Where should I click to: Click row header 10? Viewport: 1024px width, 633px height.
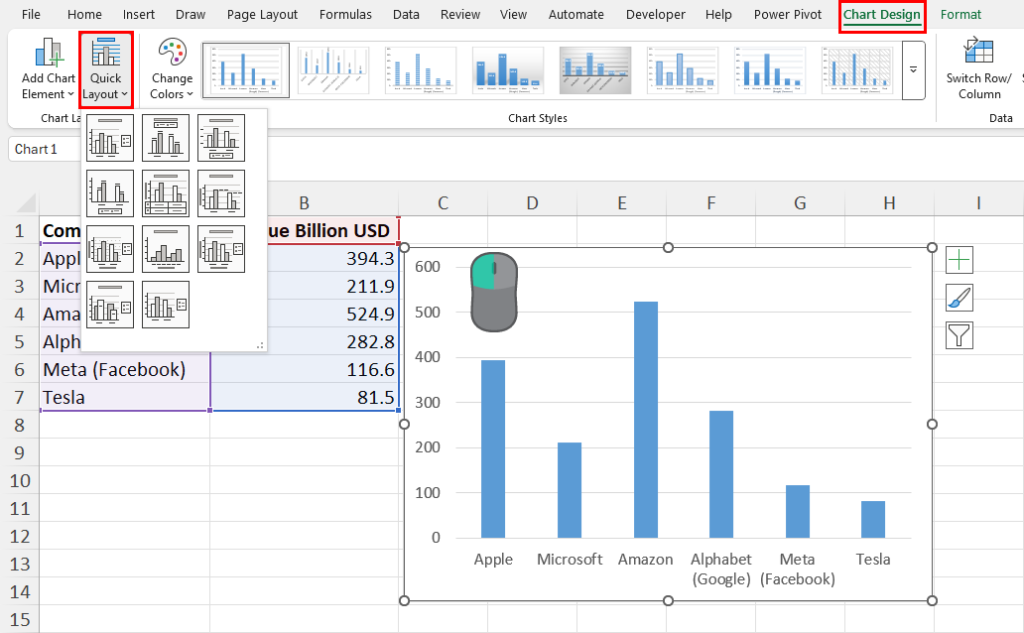tap(20, 481)
